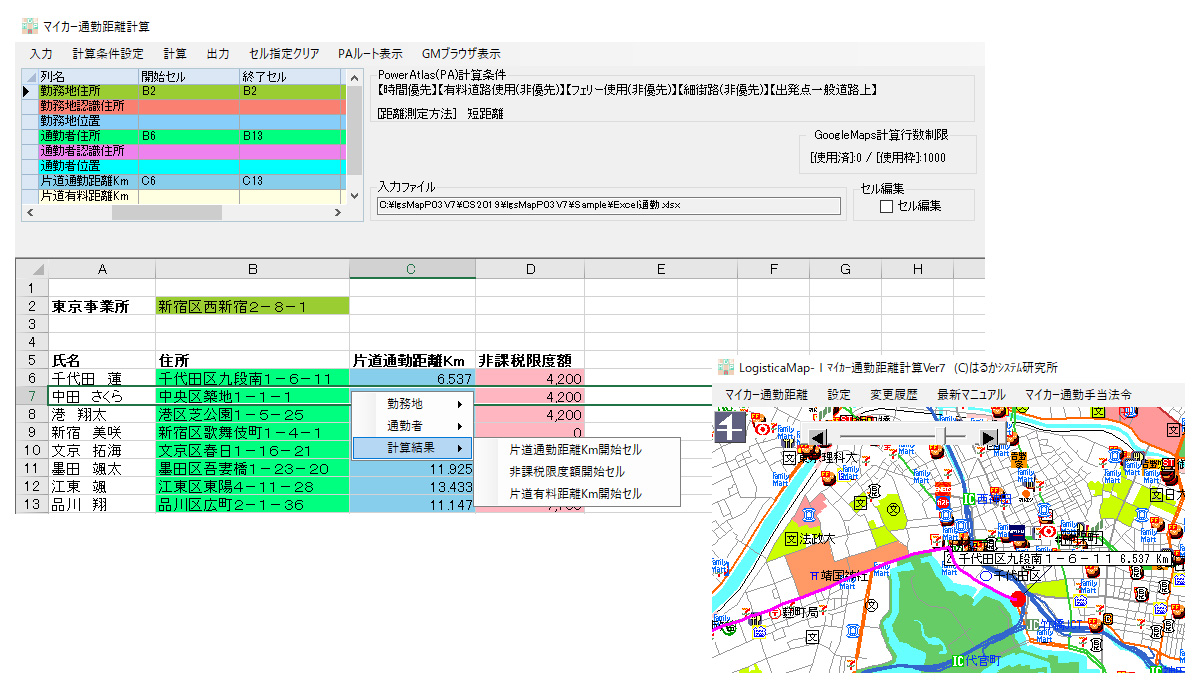The height and width of the screenshot is (685, 1201).
Task: Click the LogisticaMap window title icon
Action: pos(723,367)
